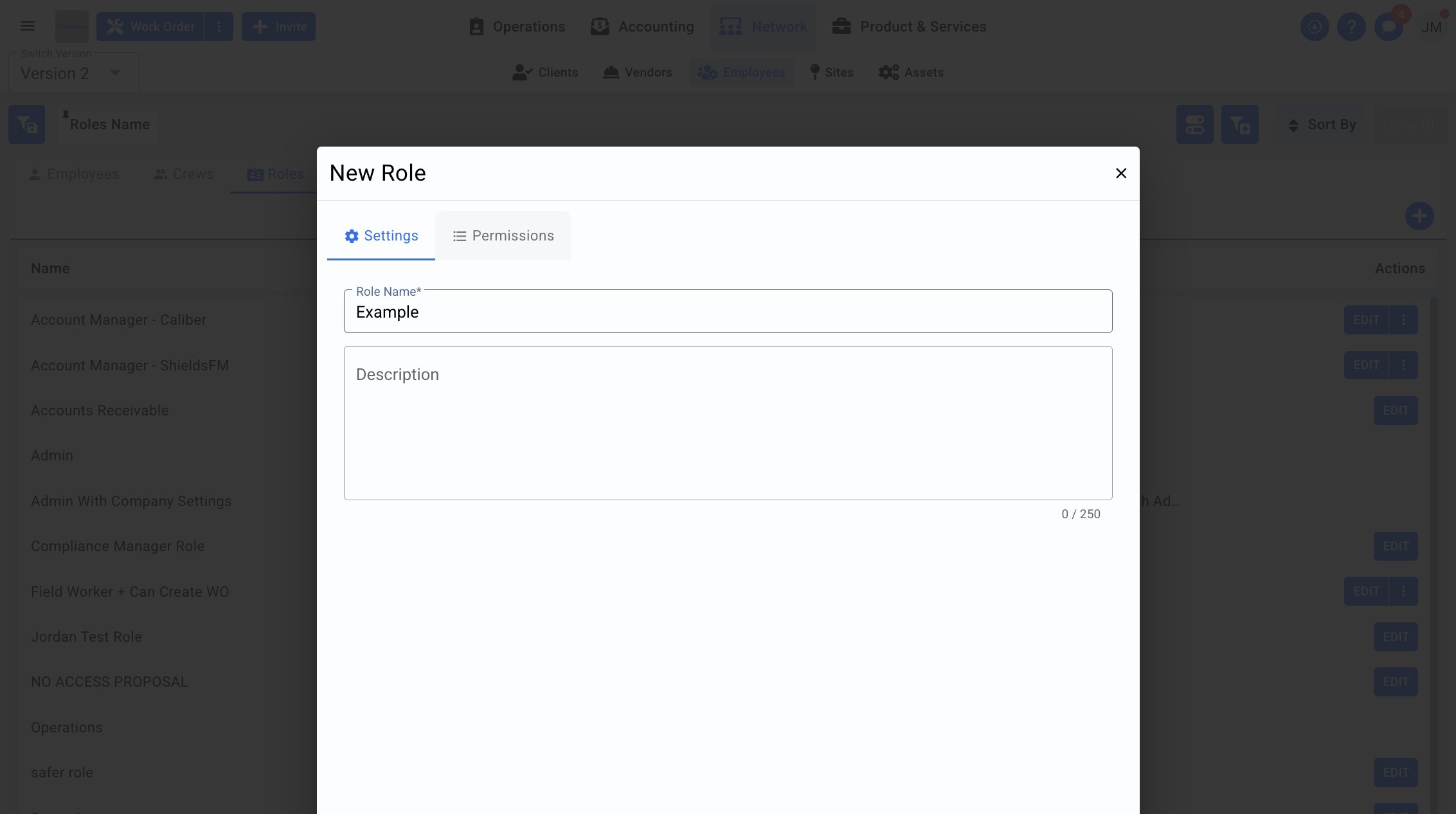Switch to the Permissions tab

[x=503, y=236]
